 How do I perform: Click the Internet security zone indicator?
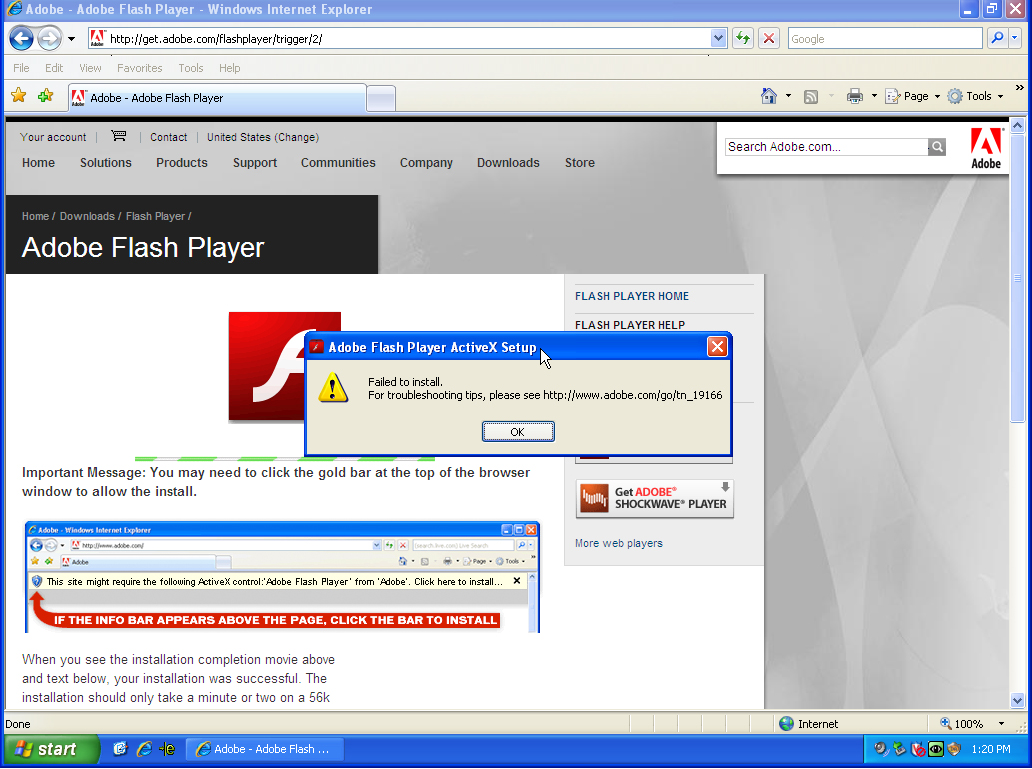[x=808, y=724]
